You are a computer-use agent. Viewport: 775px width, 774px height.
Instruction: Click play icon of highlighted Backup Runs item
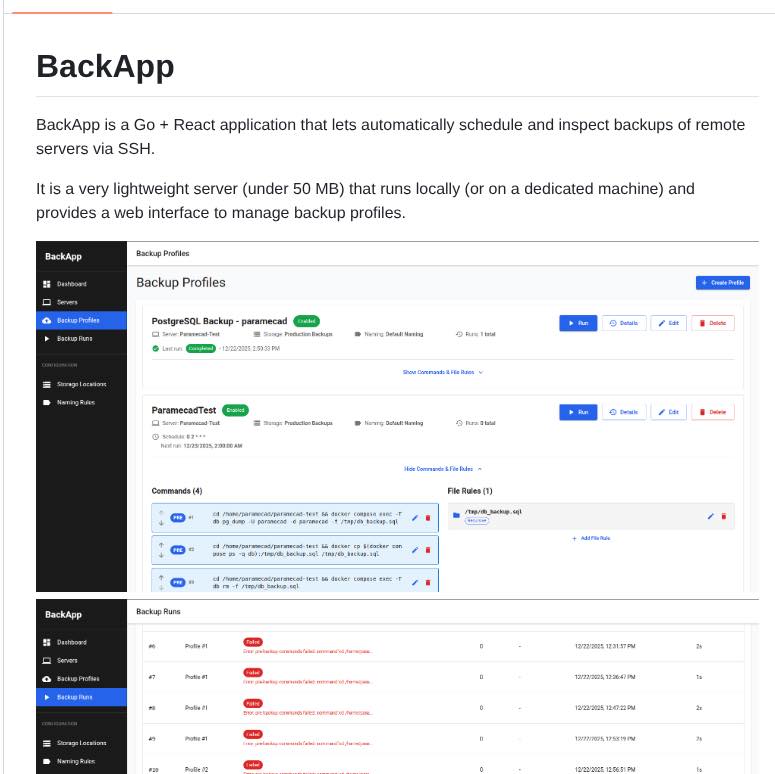point(47,697)
